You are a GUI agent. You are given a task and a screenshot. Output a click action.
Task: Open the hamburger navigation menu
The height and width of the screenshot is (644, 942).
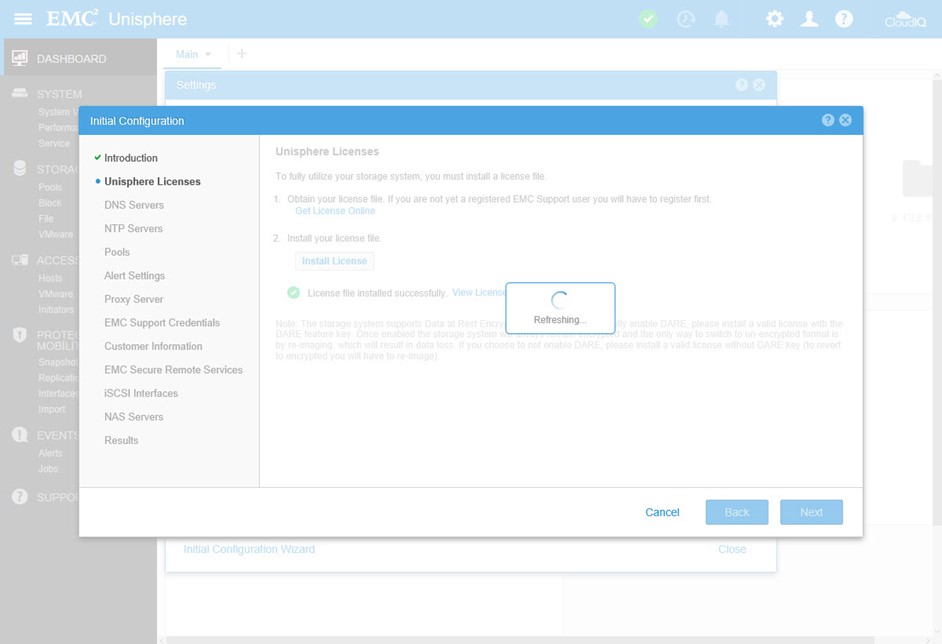[x=23, y=19]
